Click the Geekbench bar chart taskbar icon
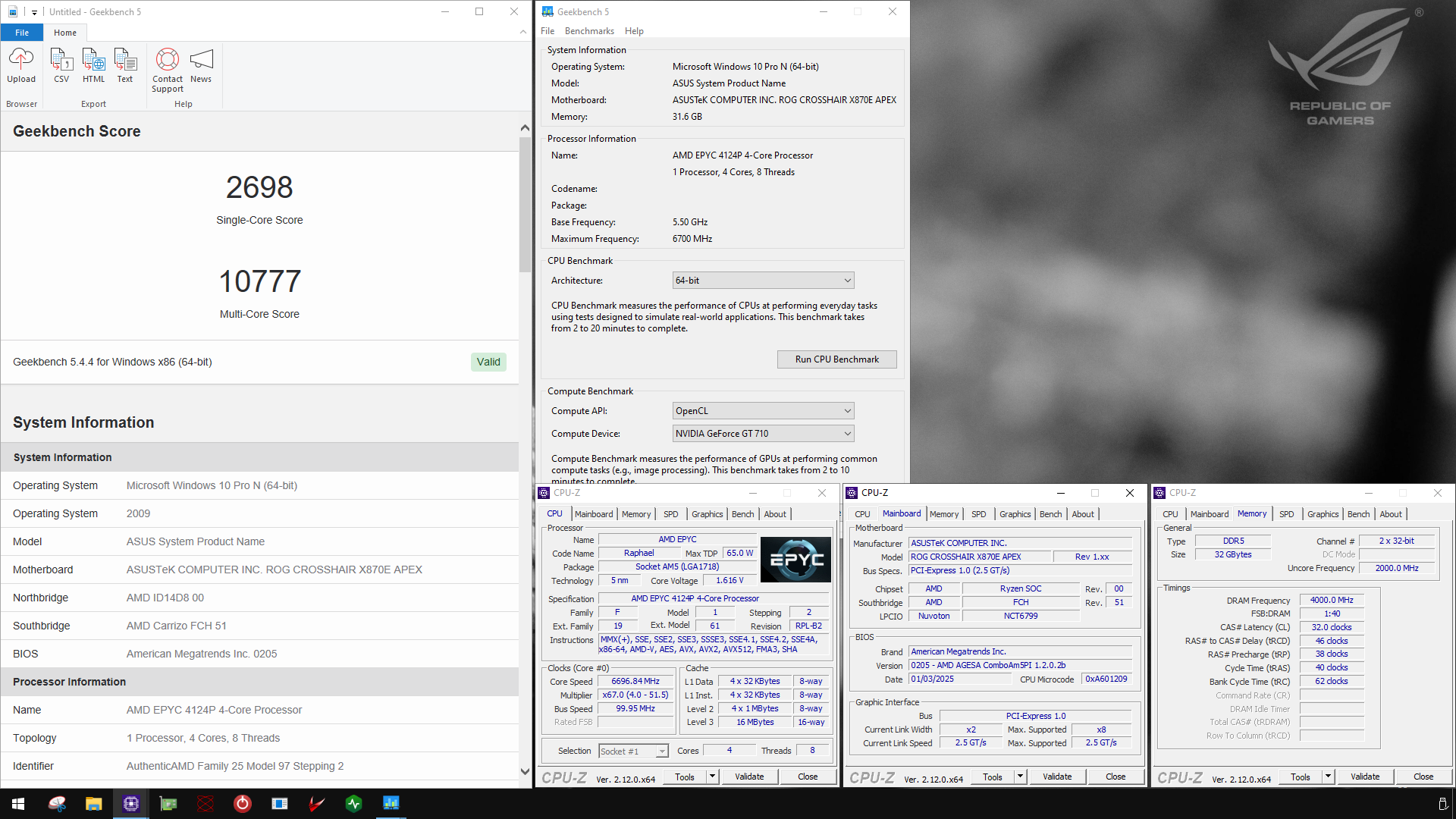Image resolution: width=1456 pixels, height=819 pixels. coord(391,804)
